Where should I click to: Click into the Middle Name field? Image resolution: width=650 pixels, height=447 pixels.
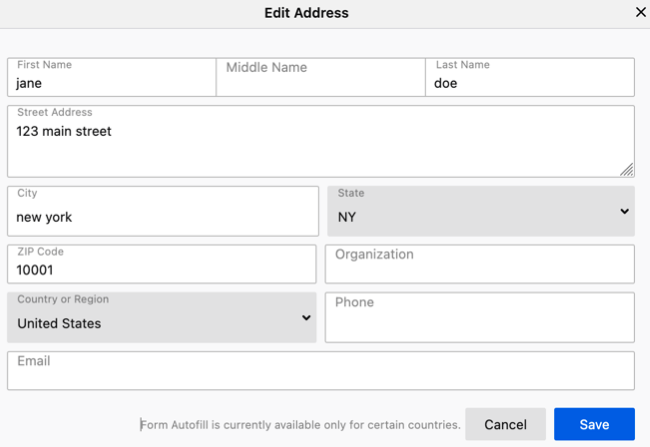pyautogui.click(x=320, y=78)
